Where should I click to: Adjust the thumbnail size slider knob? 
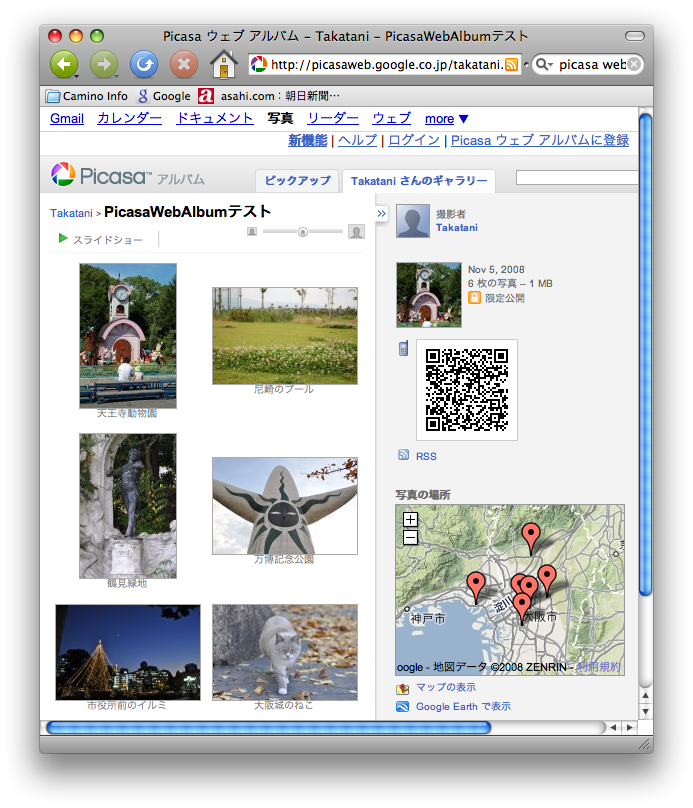303,232
